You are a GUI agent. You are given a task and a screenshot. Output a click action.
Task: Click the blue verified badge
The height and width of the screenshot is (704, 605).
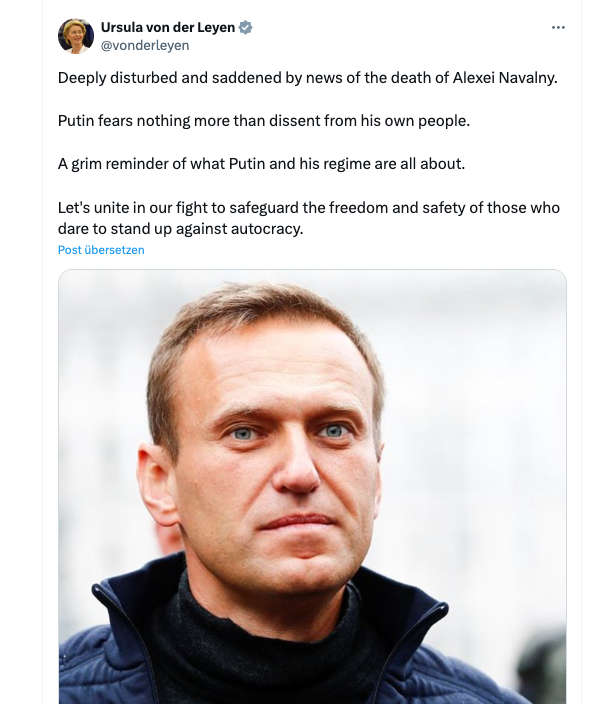(x=245, y=27)
